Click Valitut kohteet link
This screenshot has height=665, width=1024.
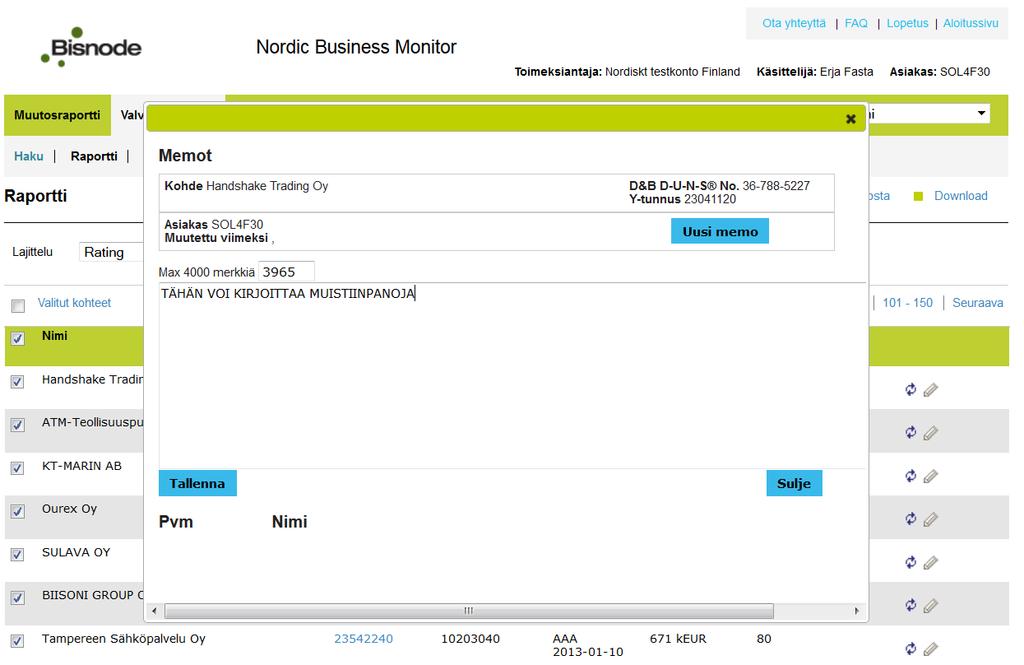74,303
